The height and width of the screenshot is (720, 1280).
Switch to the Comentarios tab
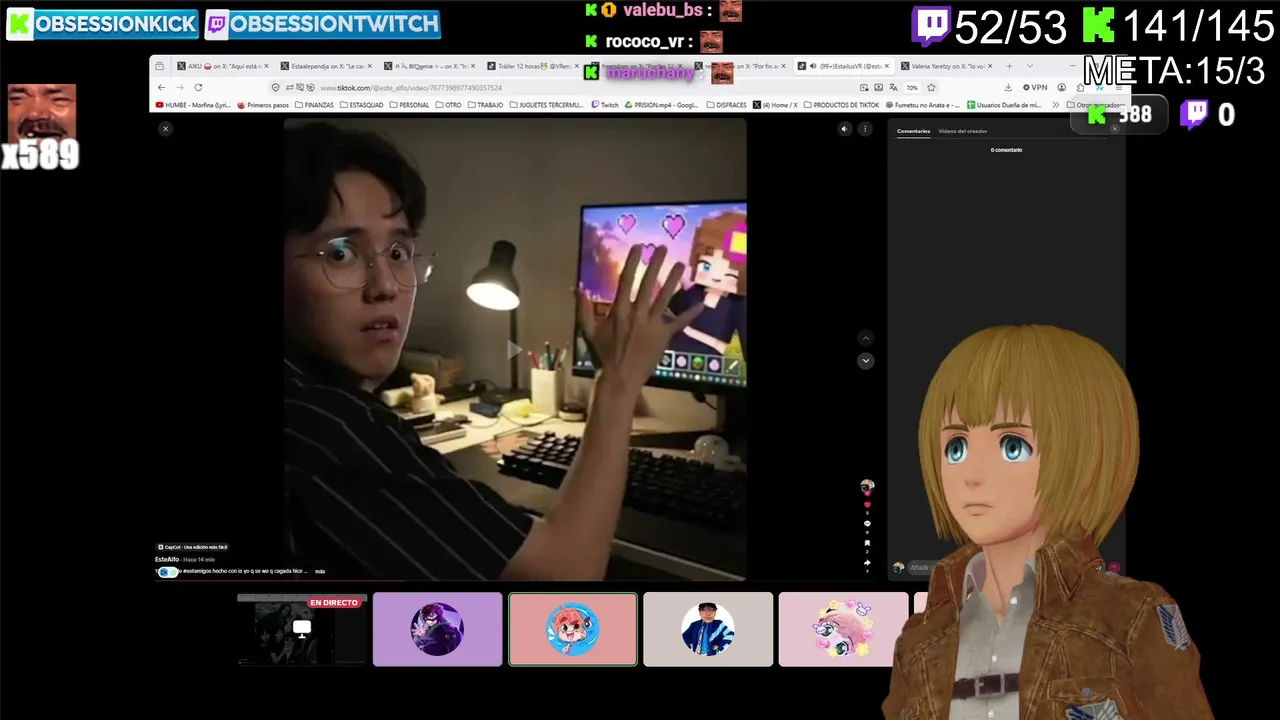coord(913,131)
